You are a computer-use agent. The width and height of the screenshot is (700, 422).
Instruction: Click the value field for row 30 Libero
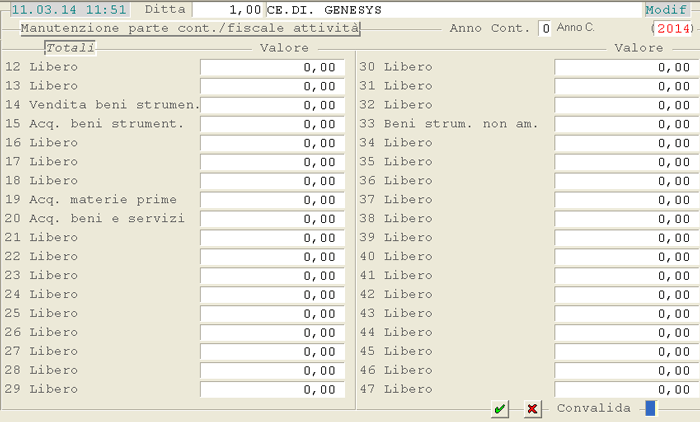click(x=626, y=67)
